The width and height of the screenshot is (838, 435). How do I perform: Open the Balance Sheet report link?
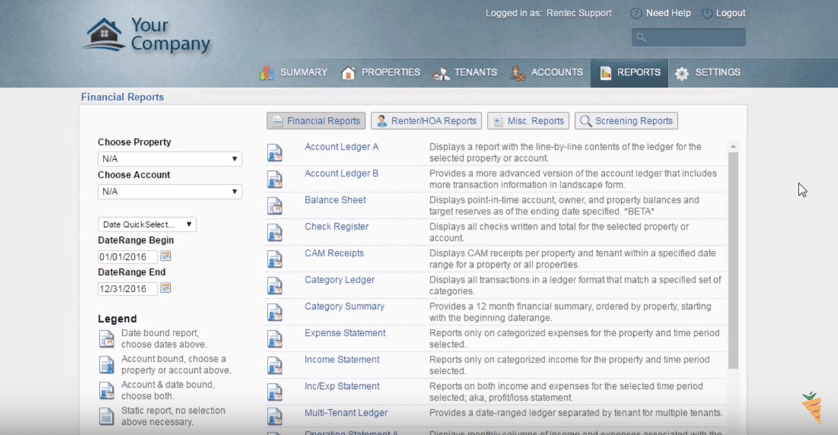pyautogui.click(x=335, y=200)
